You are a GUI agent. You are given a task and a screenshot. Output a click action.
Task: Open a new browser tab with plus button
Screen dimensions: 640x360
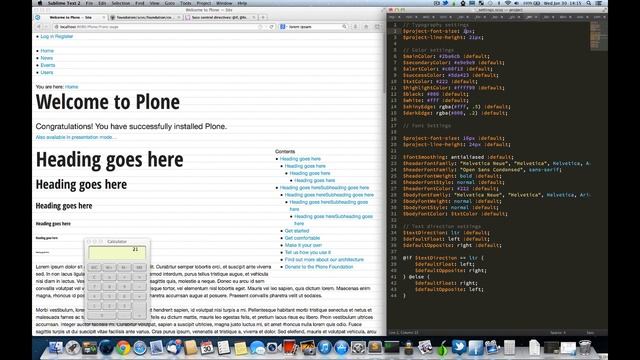pyautogui.click(x=263, y=18)
